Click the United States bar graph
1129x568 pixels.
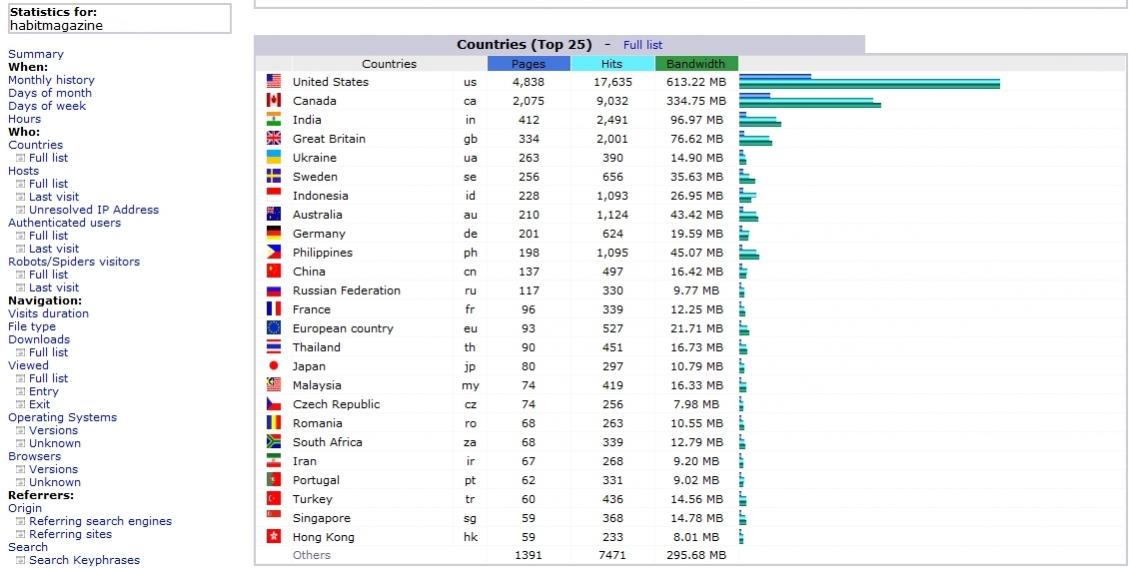[x=869, y=81]
